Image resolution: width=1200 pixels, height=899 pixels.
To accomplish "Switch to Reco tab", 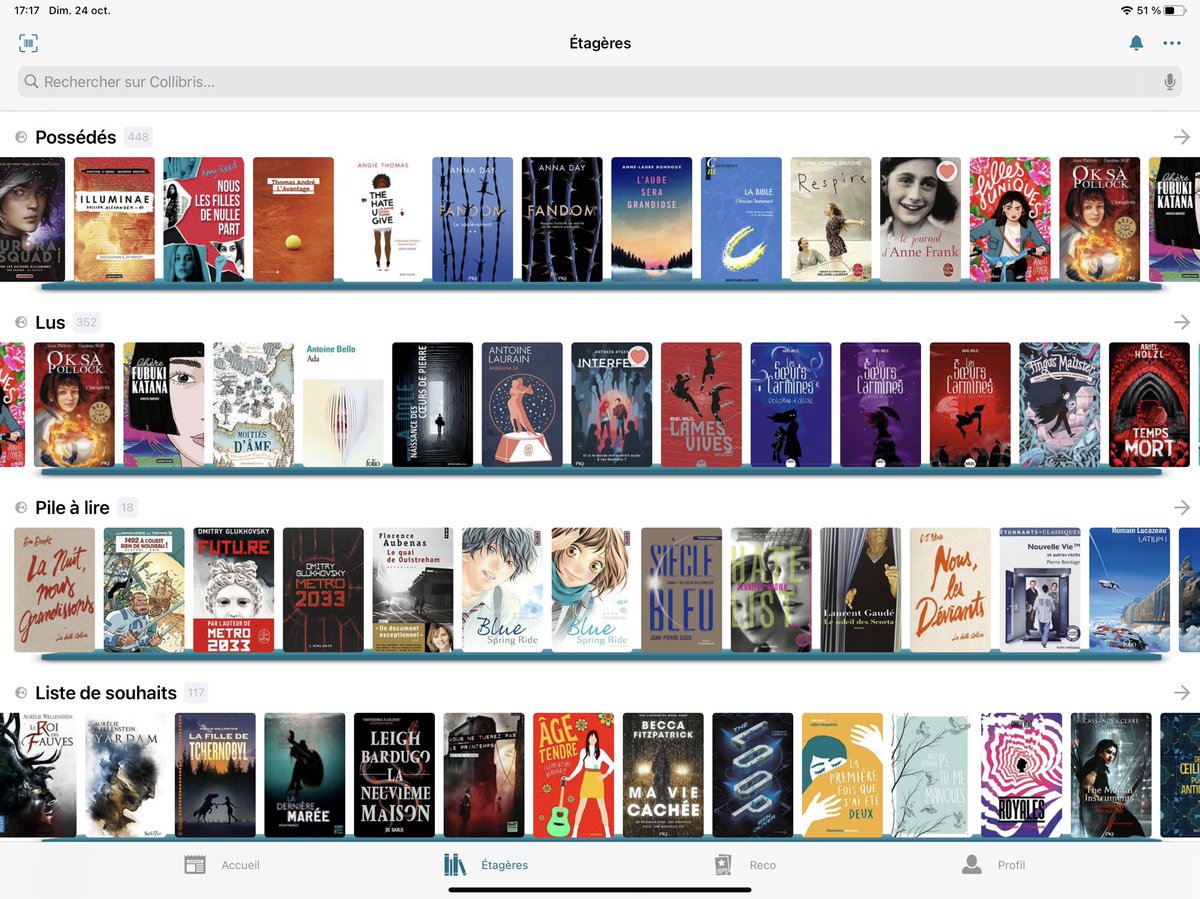I will pos(745,865).
